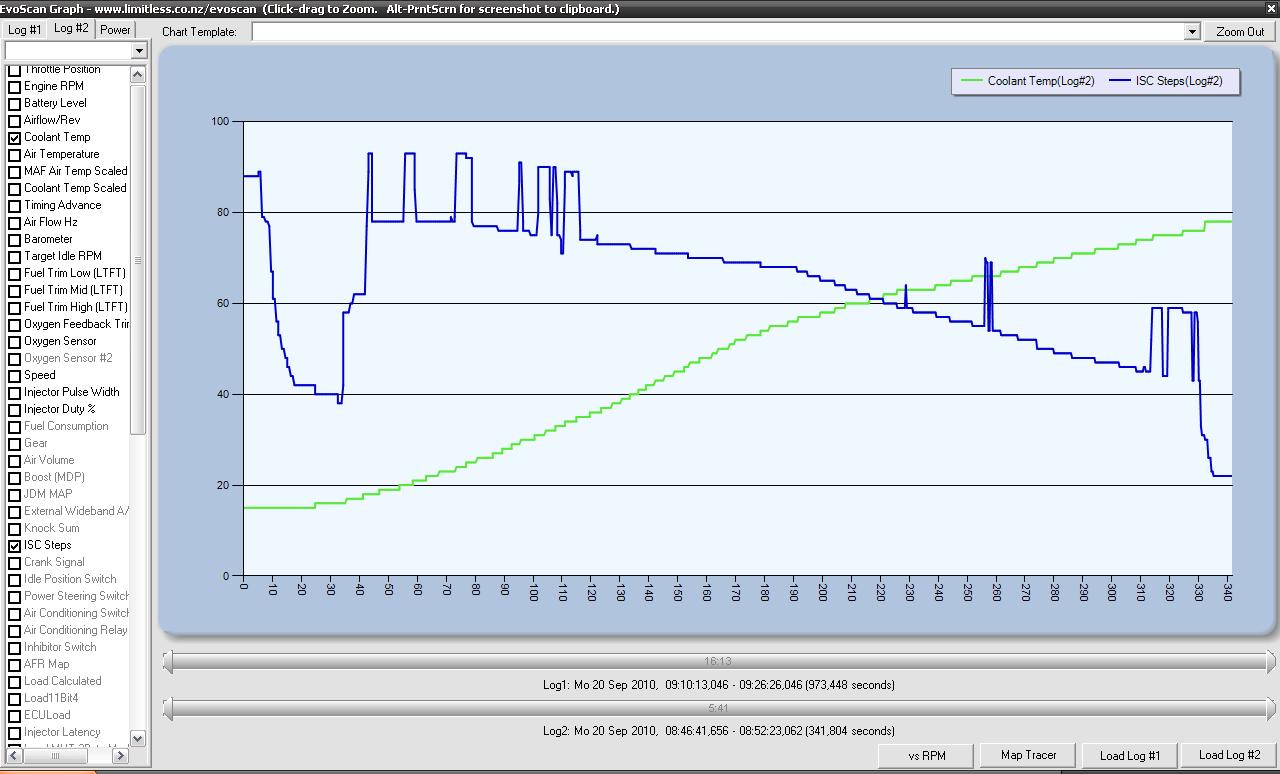Click the Log1 time range slider
1280x774 pixels.
coord(718,661)
